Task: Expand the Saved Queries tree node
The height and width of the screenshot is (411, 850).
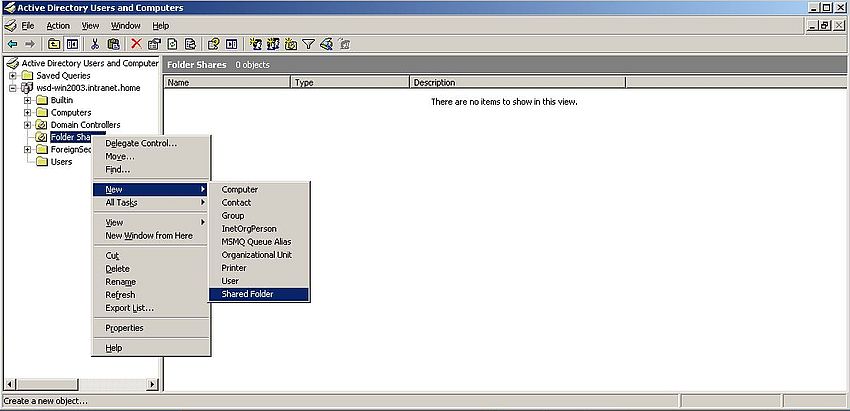Action: click(x=13, y=75)
